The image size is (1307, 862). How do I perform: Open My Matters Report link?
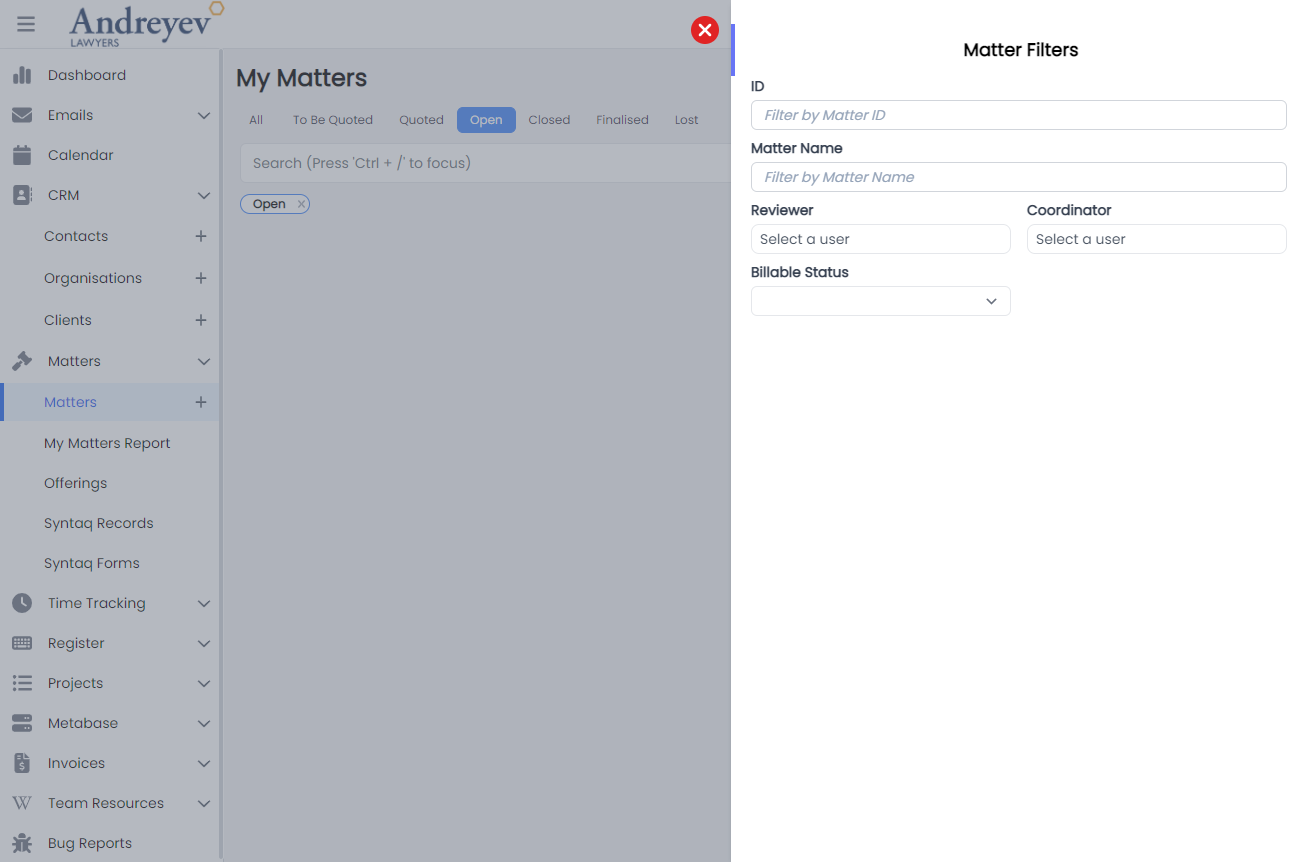click(107, 443)
